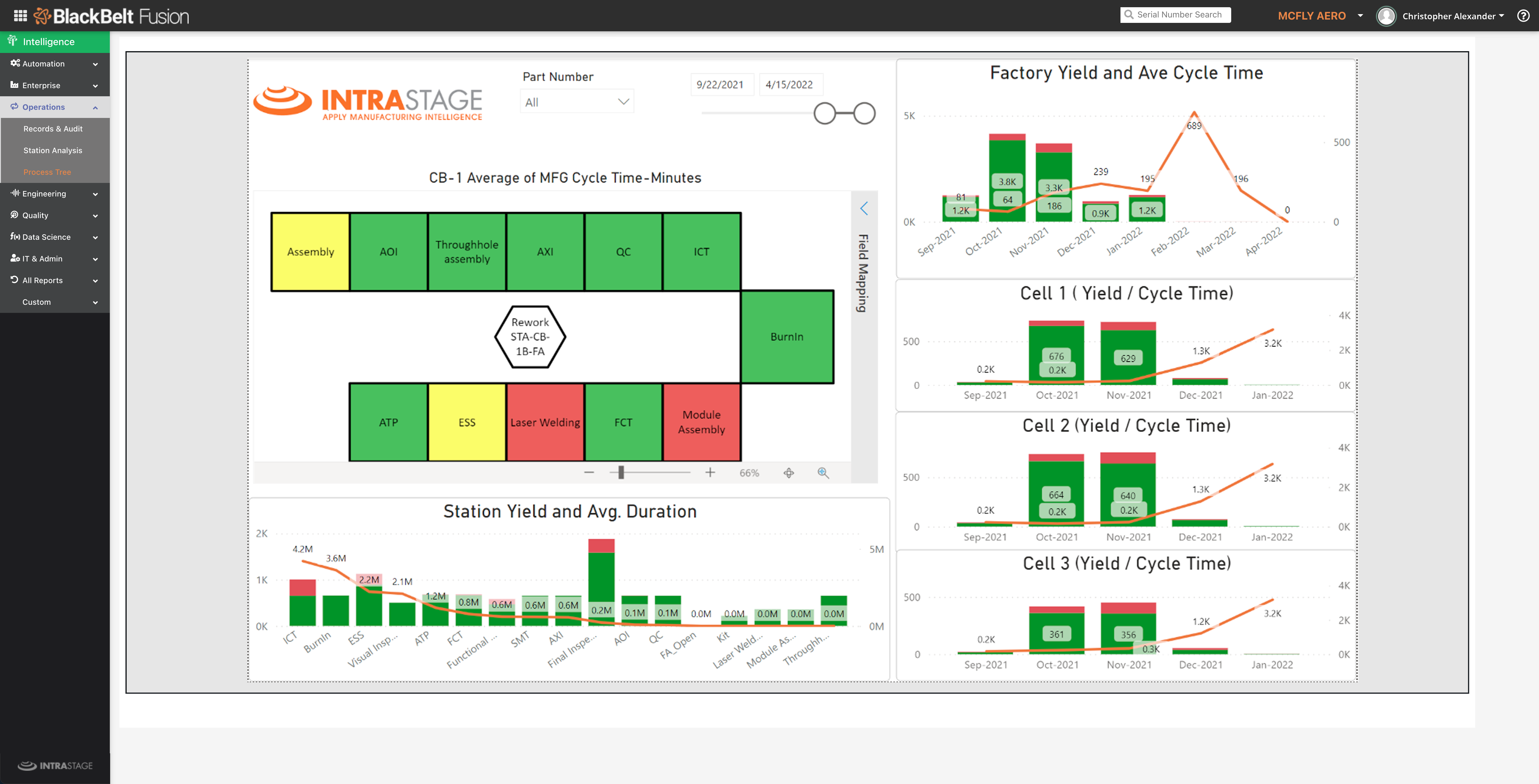This screenshot has height=784, width=1539.
Task: Click the Automation gears icon in sidebar
Action: [14, 63]
